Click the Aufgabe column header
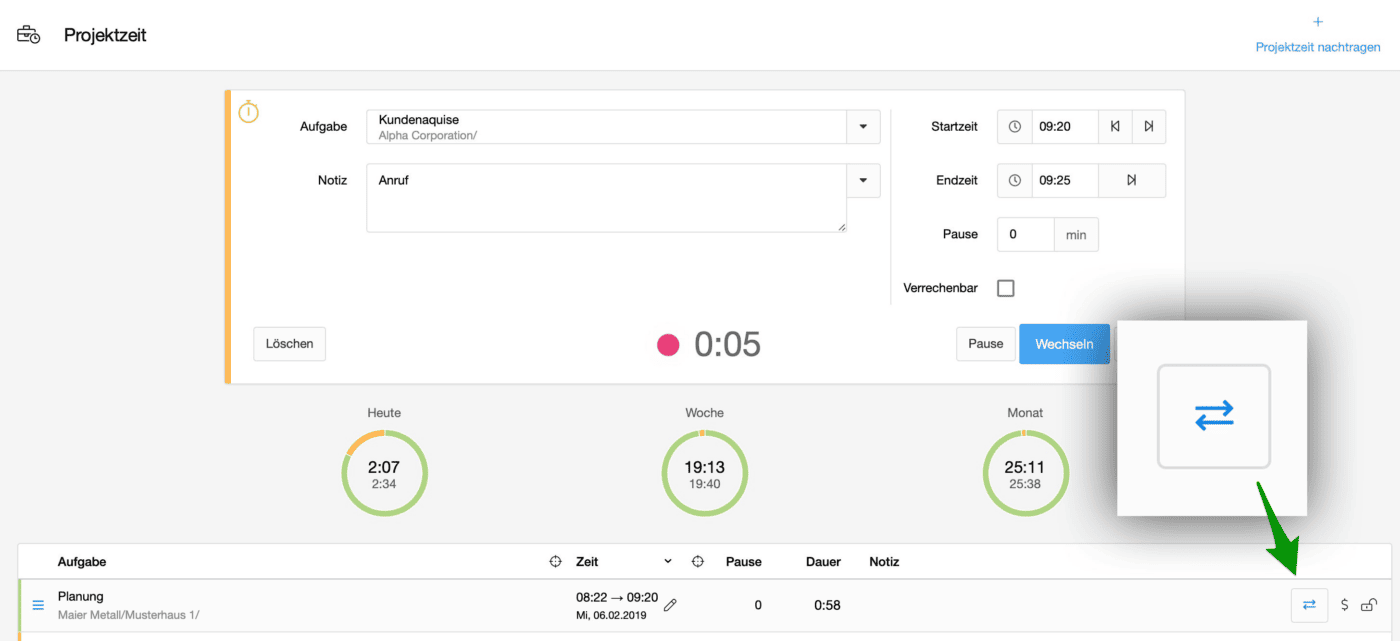The height and width of the screenshot is (641, 1400). 82,562
